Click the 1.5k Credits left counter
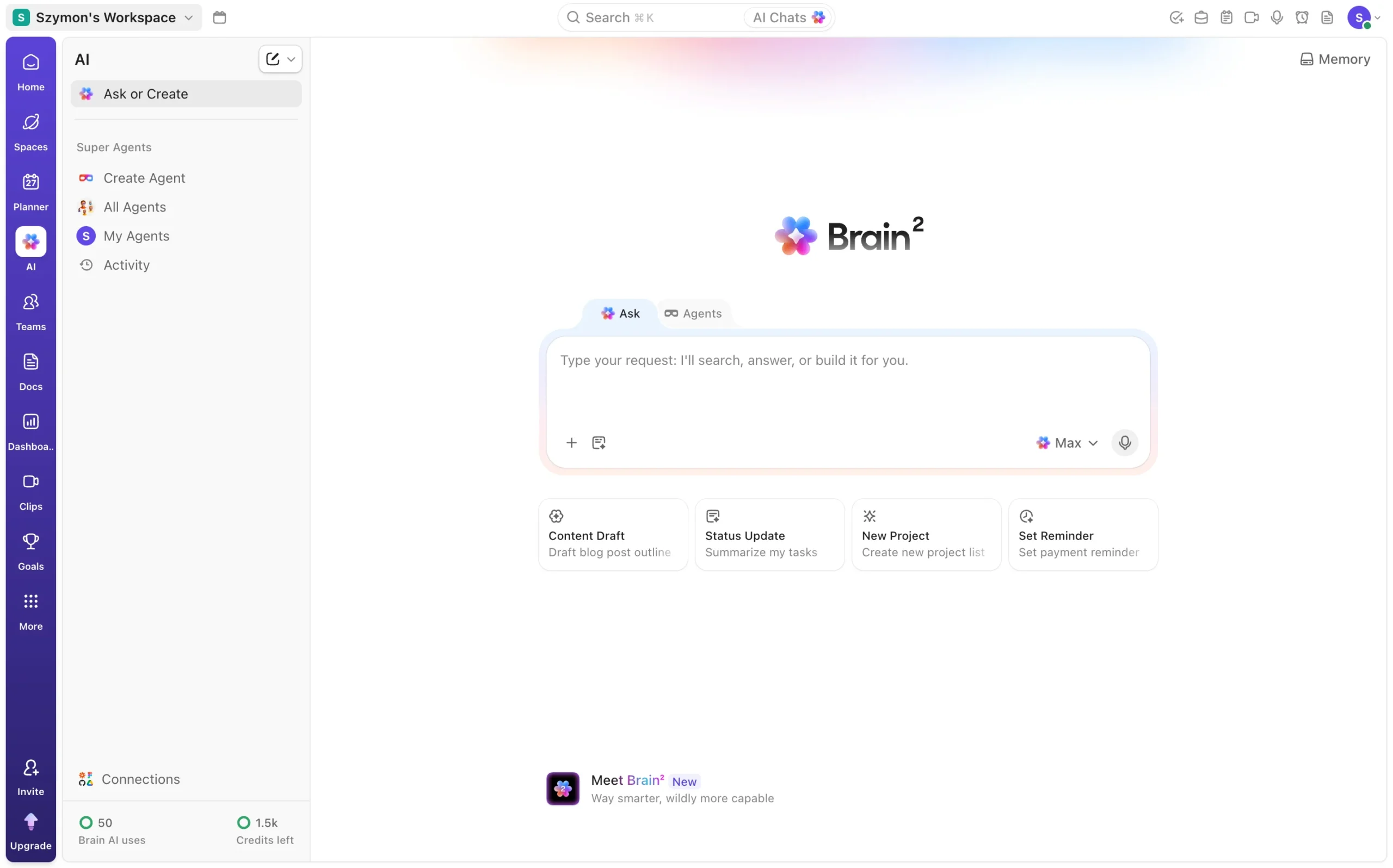This screenshot has width=1393, height=868. 266,830
